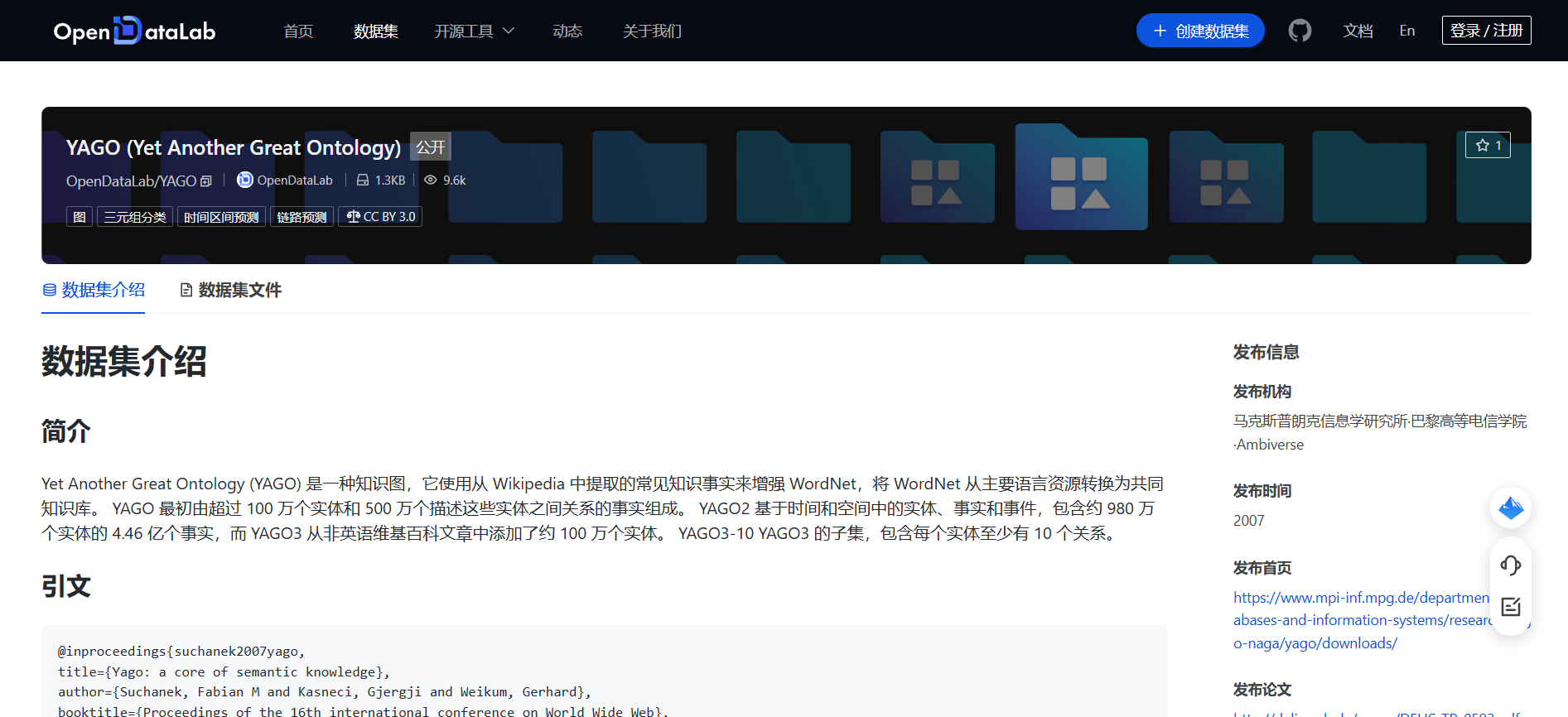Open the OpenDataLab logo home link

[134, 31]
